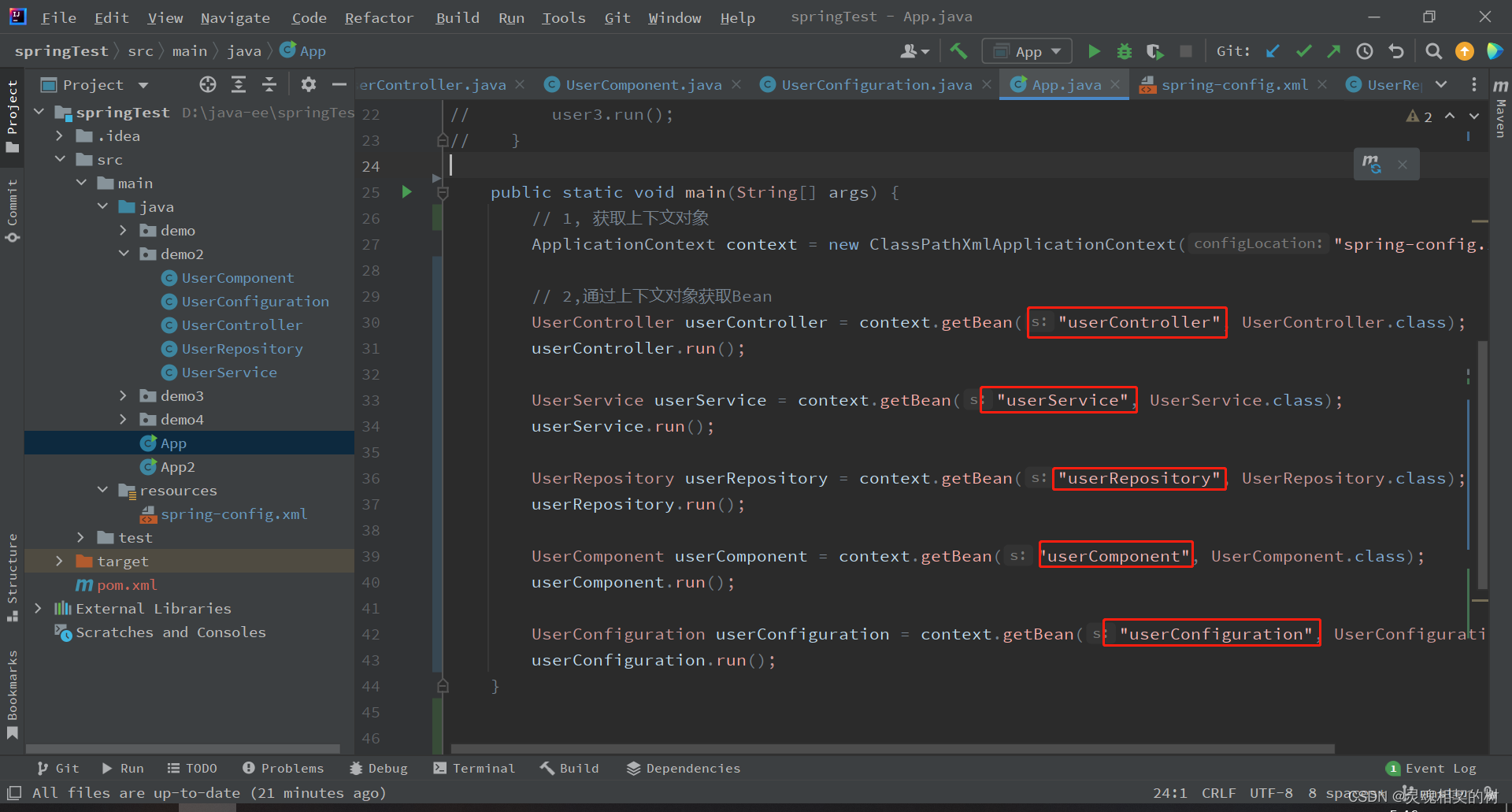Image resolution: width=1512 pixels, height=812 pixels.
Task: Expand the demo3 package
Action: [x=124, y=395]
